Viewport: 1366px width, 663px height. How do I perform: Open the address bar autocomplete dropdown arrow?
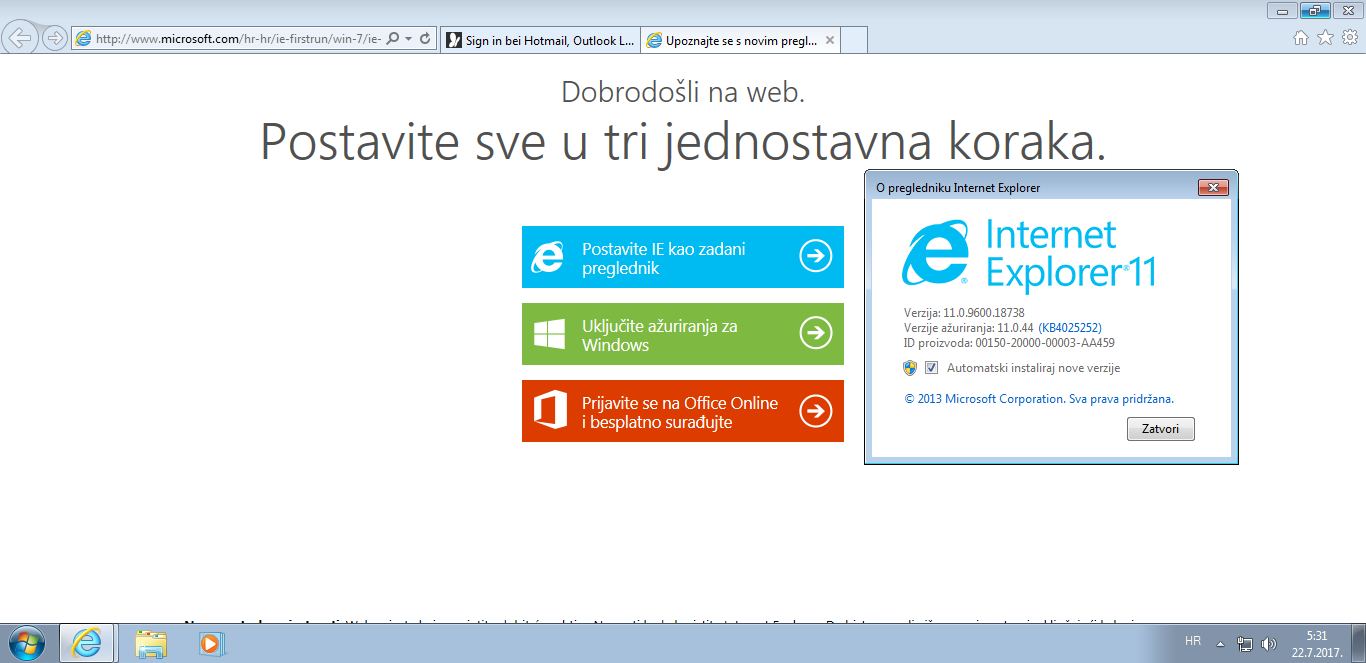coord(409,39)
